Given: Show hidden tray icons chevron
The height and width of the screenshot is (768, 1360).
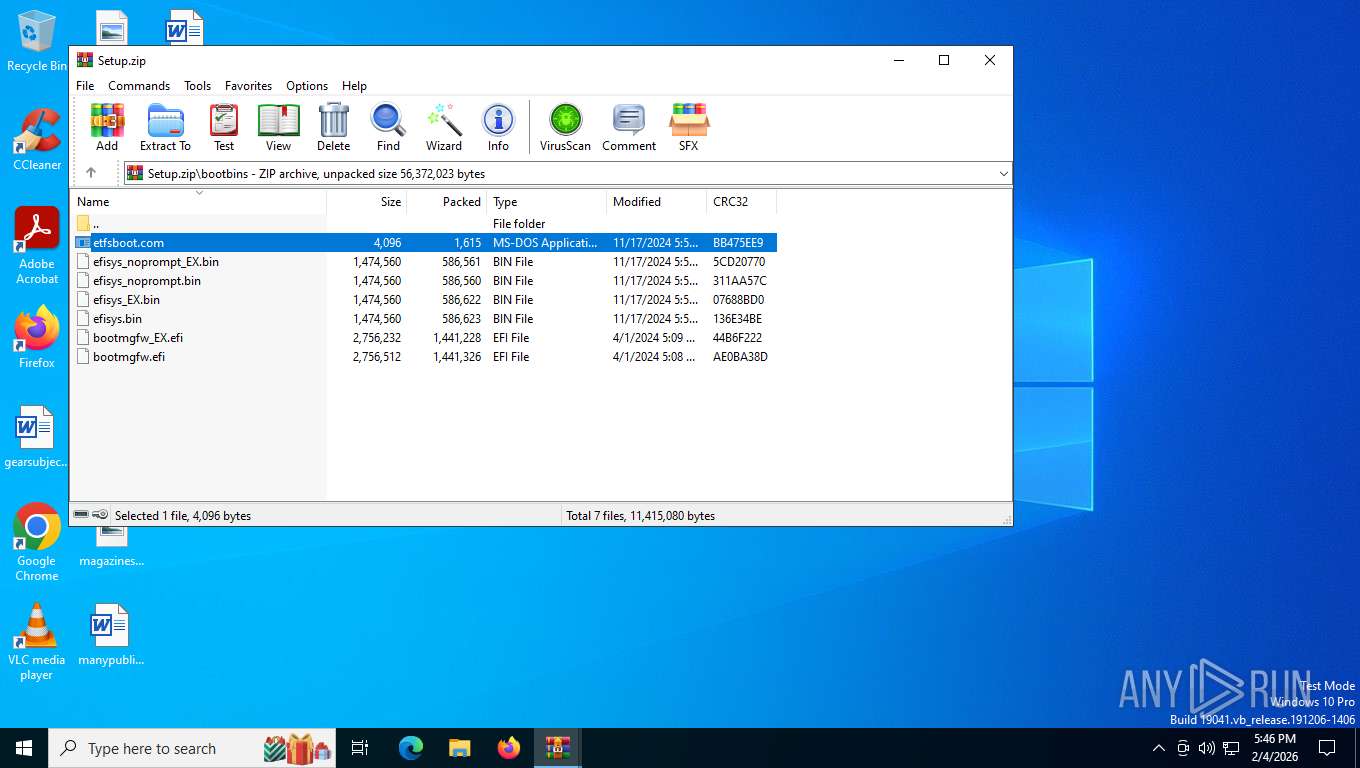Looking at the screenshot, I should 1159,748.
